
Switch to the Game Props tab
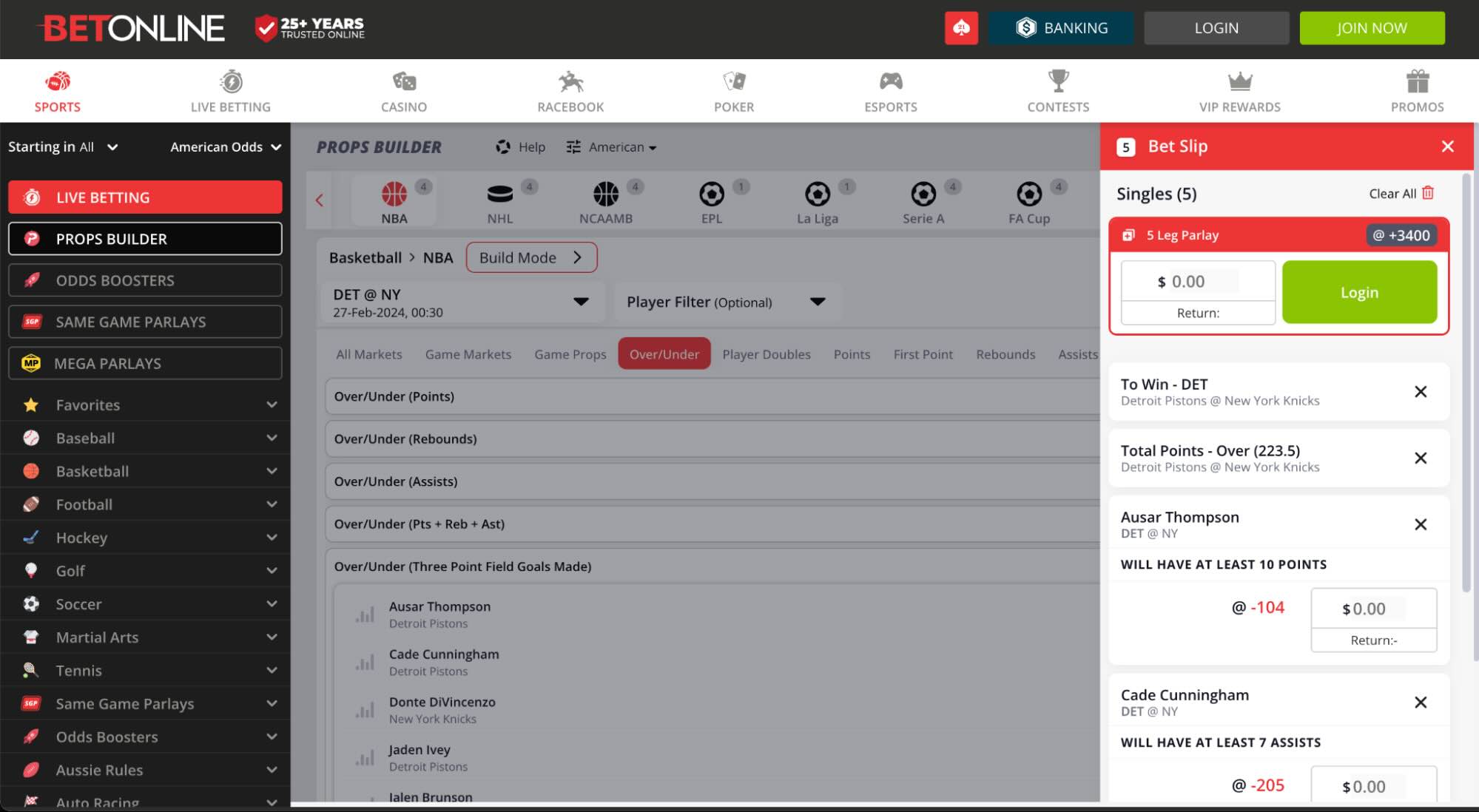570,354
